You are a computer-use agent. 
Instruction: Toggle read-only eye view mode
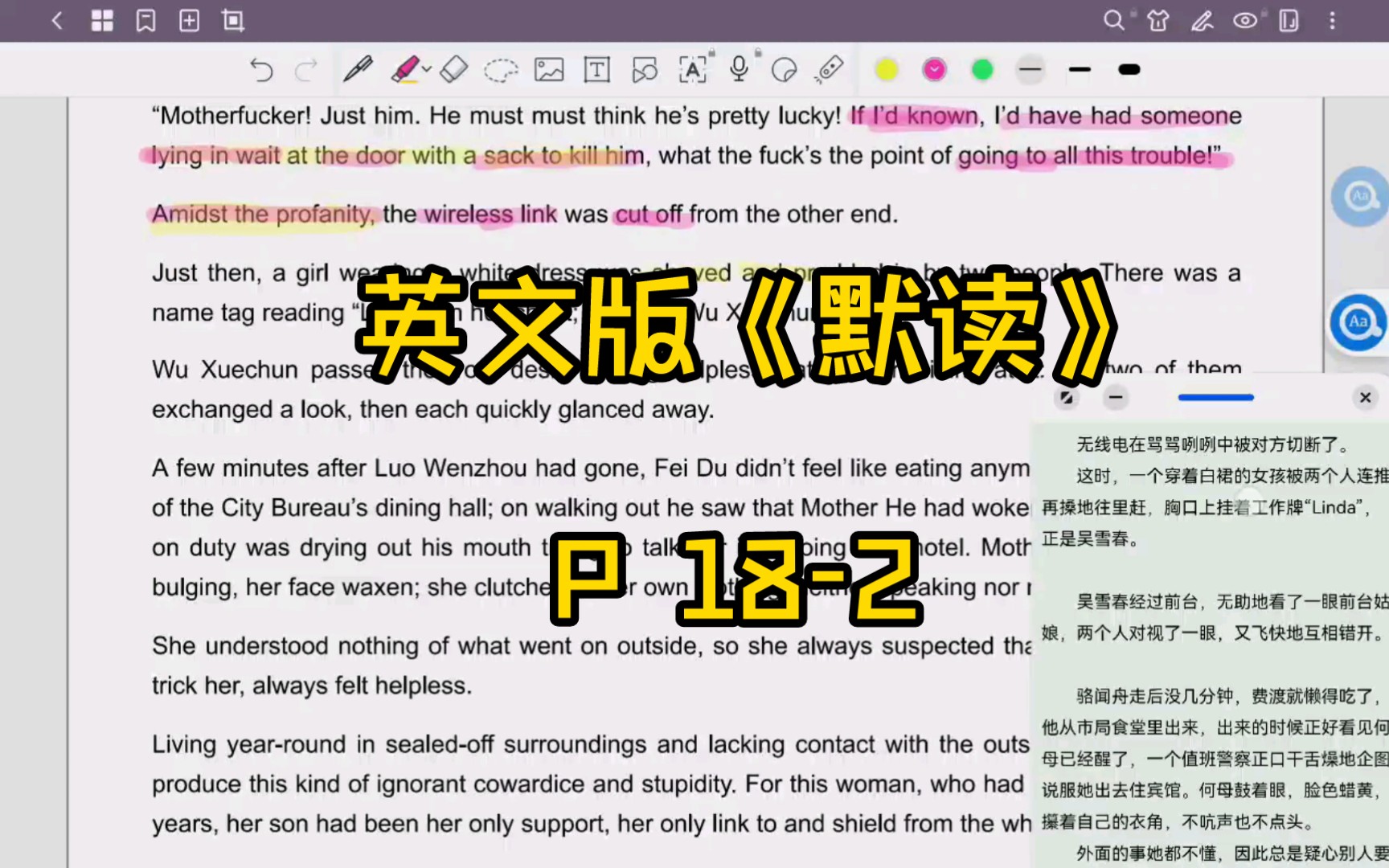(x=1246, y=20)
